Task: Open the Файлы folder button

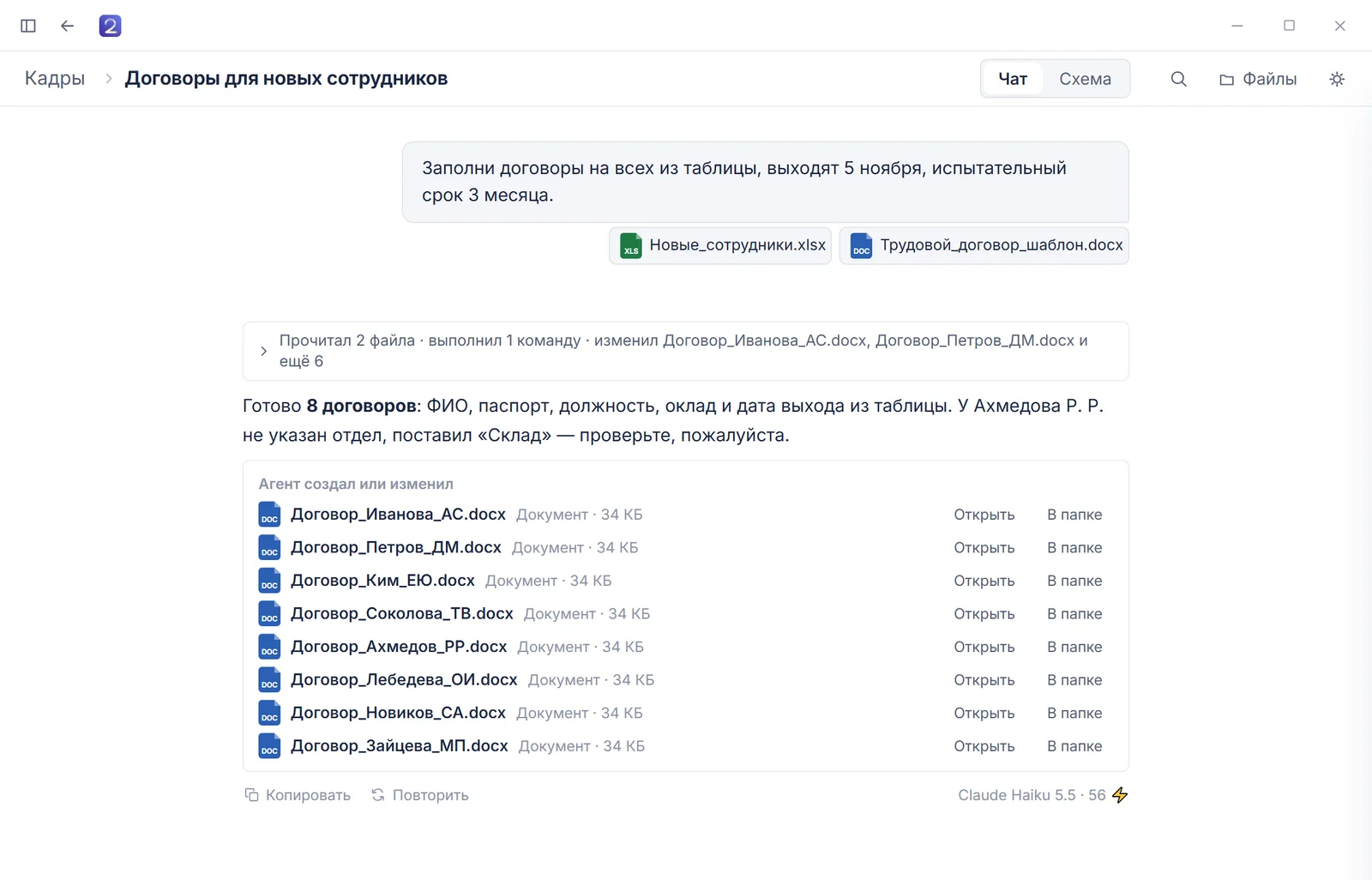Action: 1258,79
